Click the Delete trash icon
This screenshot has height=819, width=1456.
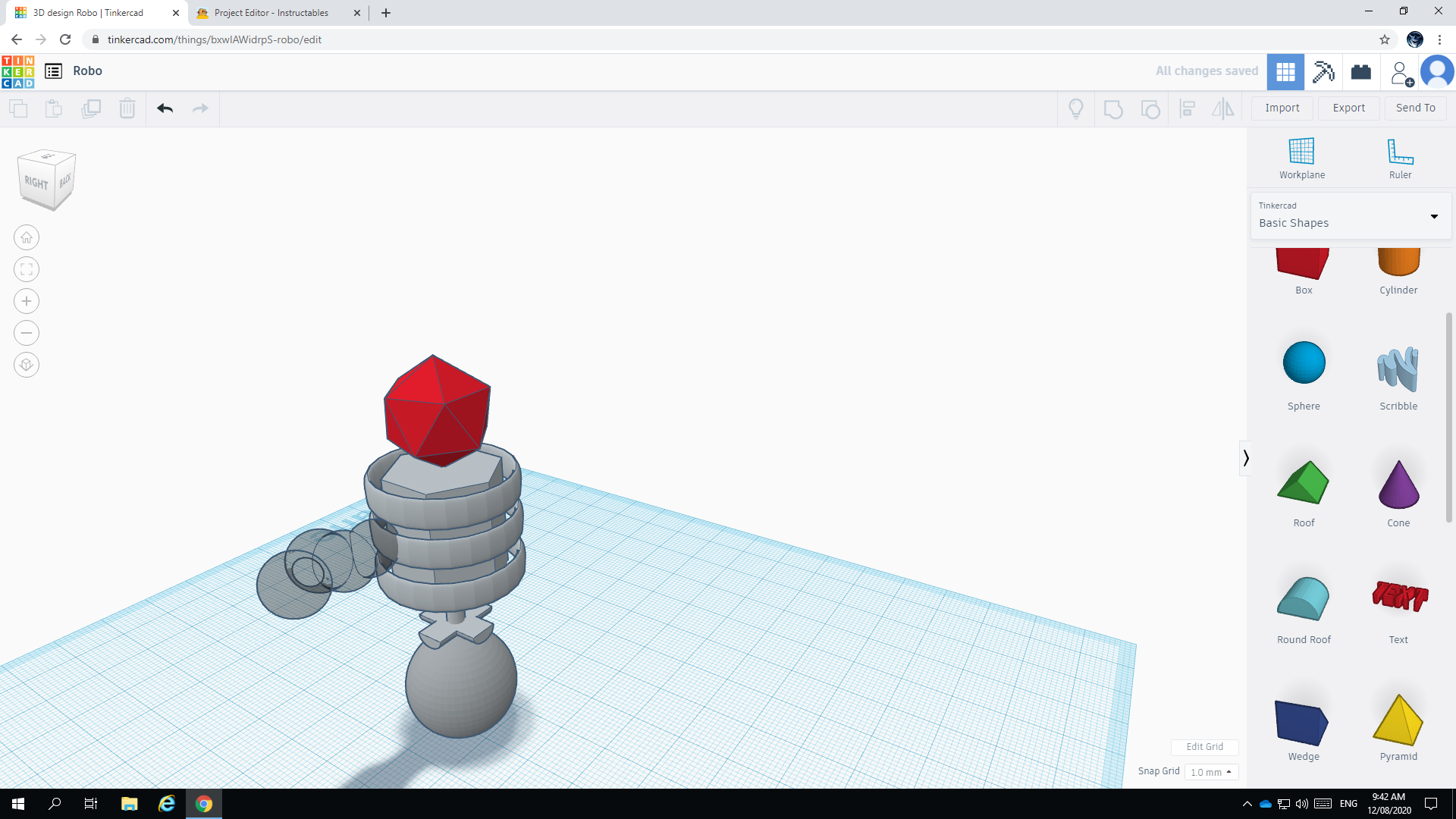(127, 108)
